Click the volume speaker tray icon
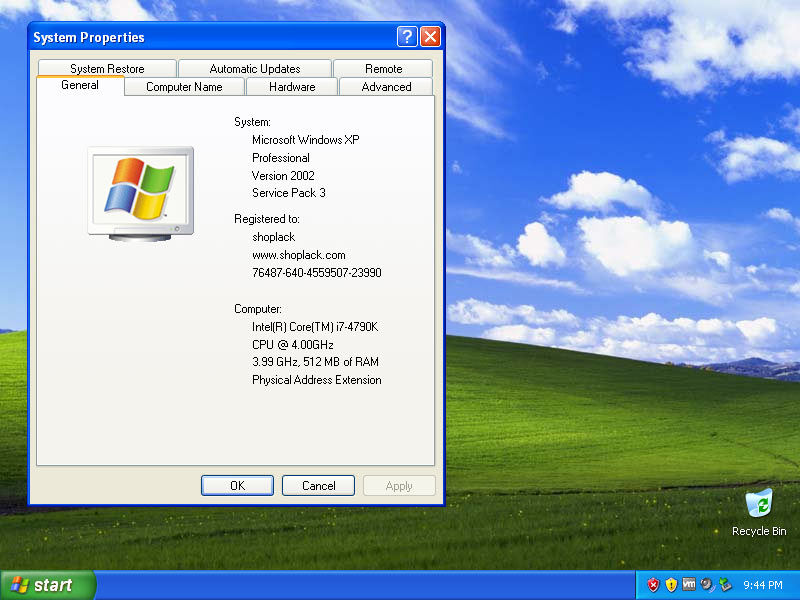800x600 pixels. click(x=707, y=585)
